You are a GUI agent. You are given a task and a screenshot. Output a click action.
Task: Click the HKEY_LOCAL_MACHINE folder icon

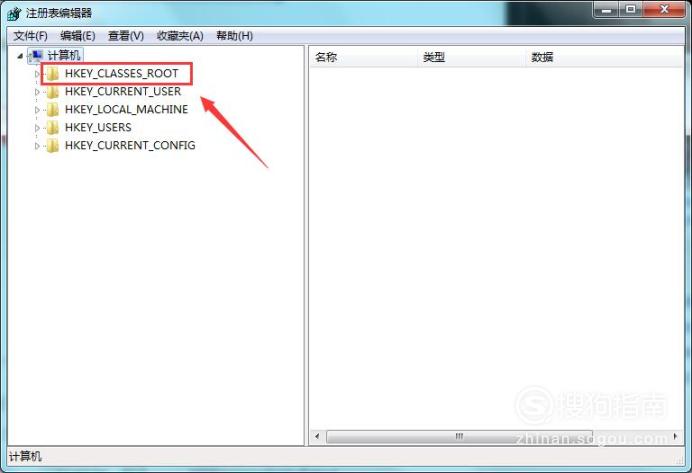[x=53, y=109]
